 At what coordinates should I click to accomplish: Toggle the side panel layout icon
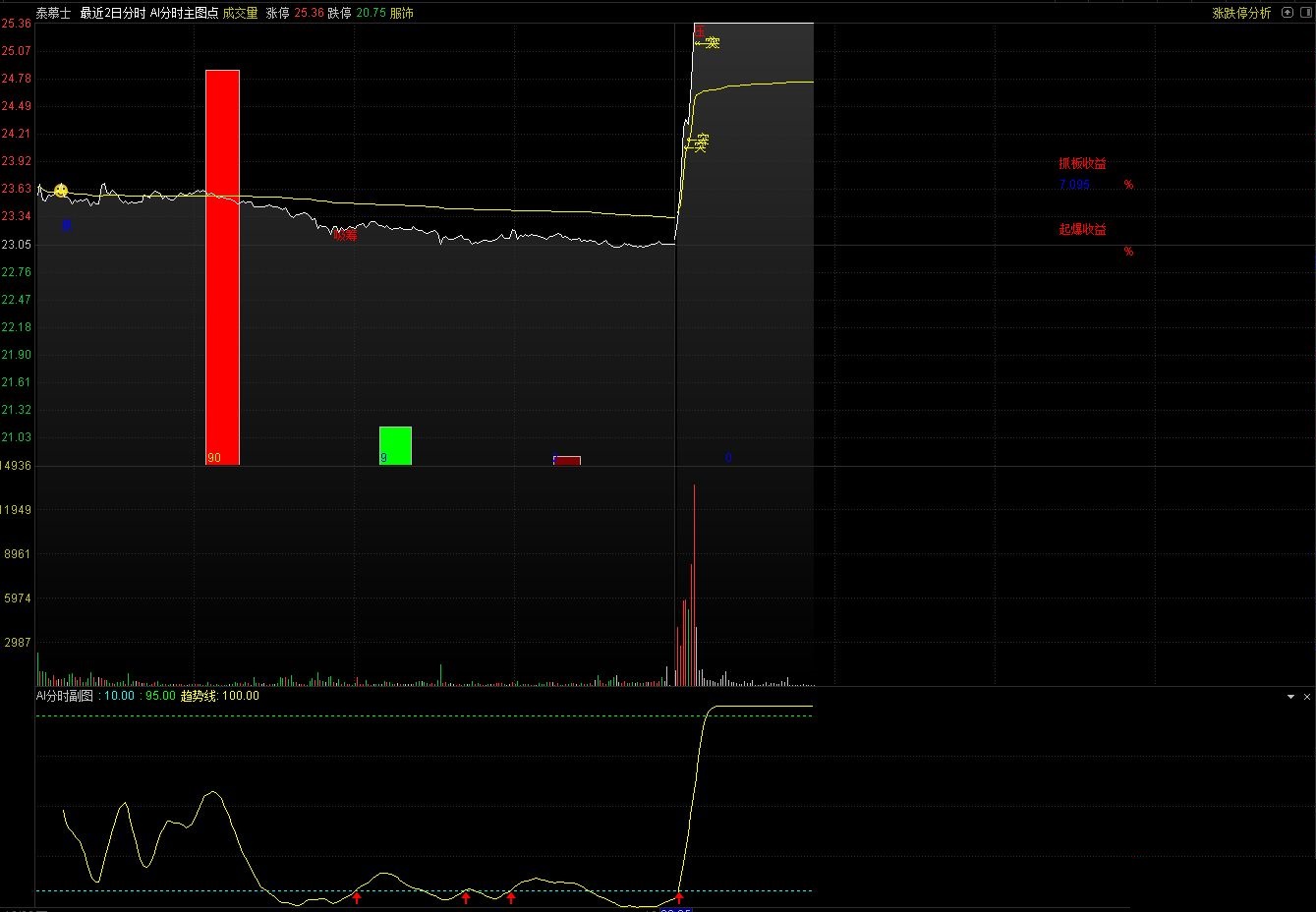coord(1304,13)
